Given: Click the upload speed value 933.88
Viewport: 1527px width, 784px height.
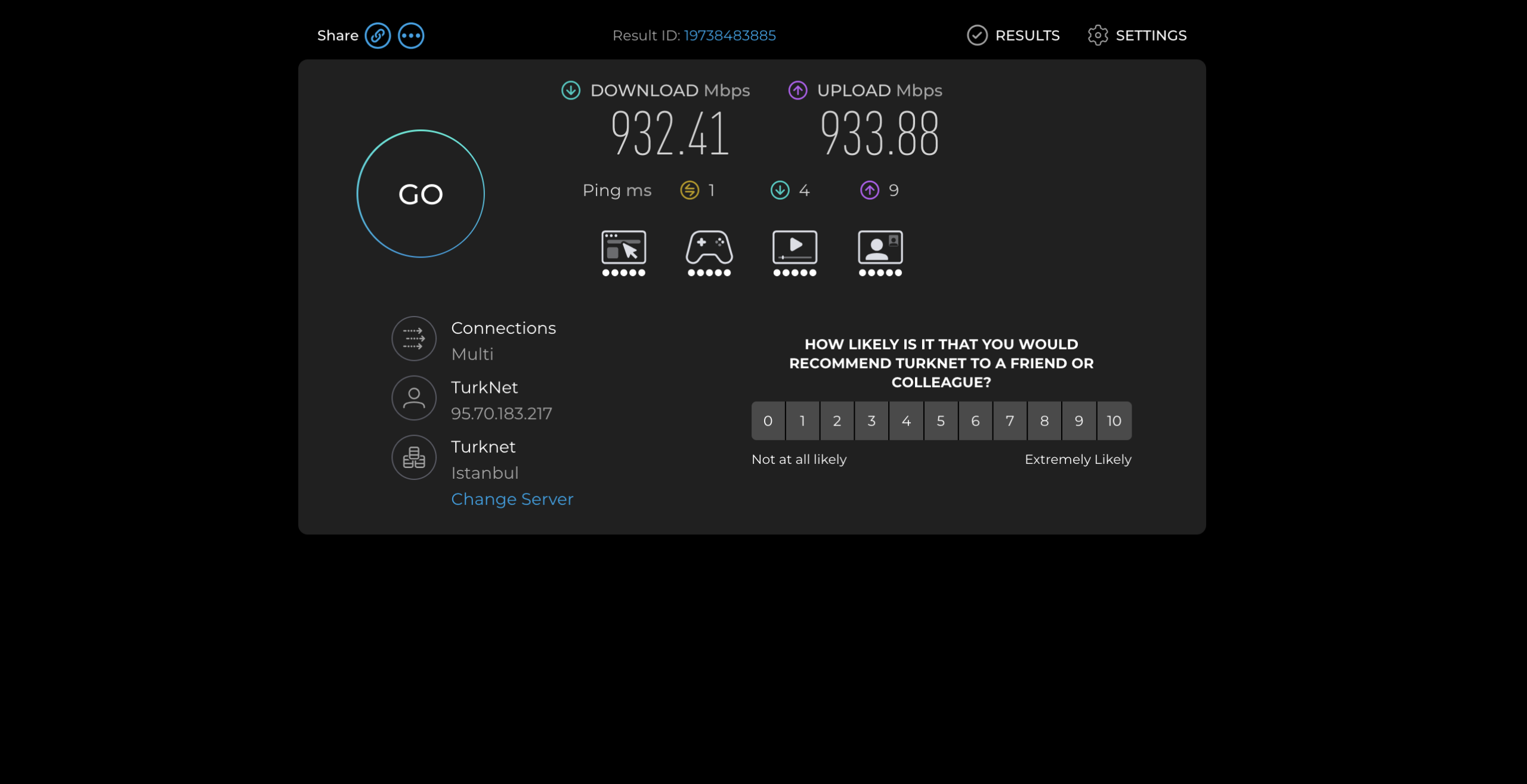Looking at the screenshot, I should (880, 134).
